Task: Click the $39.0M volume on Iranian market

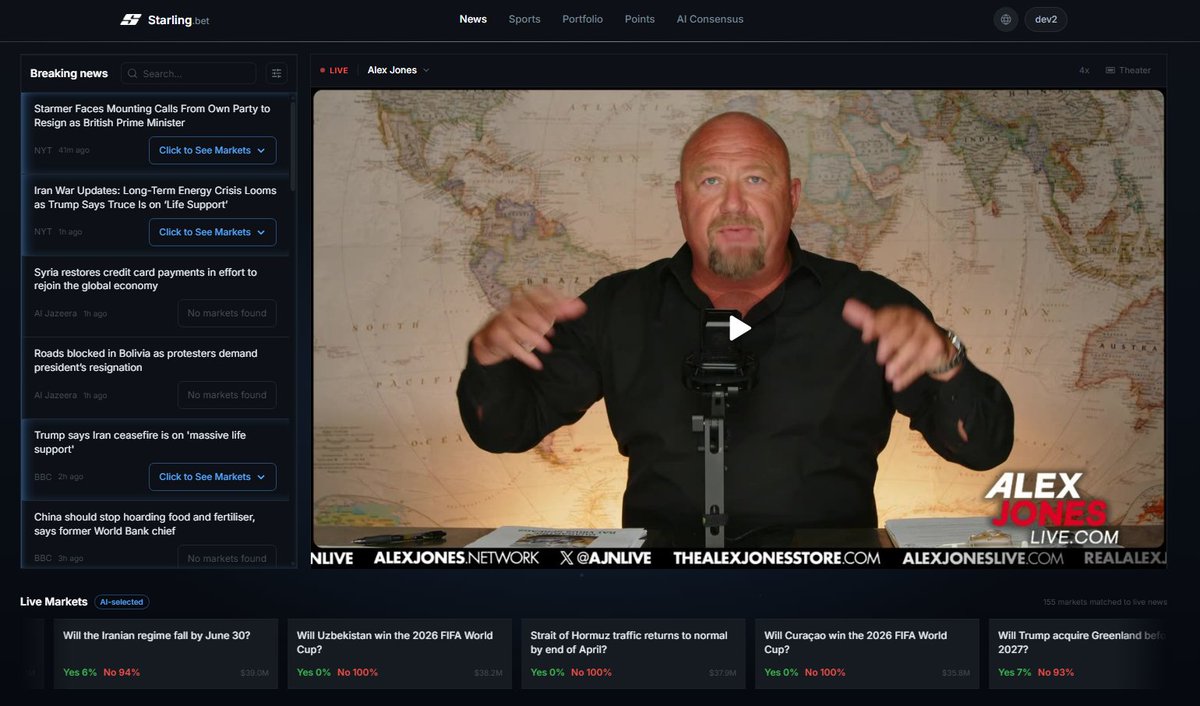Action: pyautogui.click(x=255, y=673)
